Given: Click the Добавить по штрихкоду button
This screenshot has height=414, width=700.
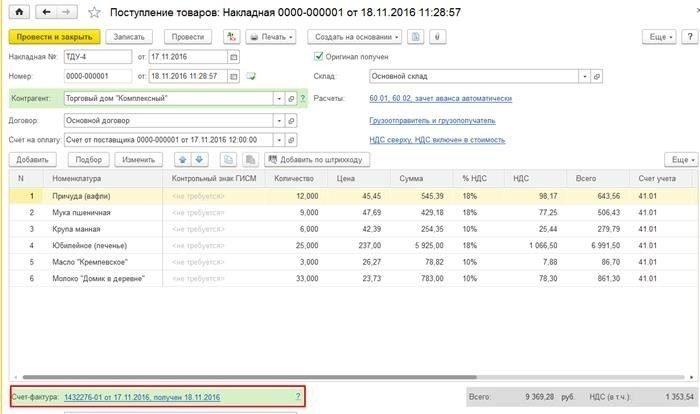Looking at the screenshot, I should [314, 160].
